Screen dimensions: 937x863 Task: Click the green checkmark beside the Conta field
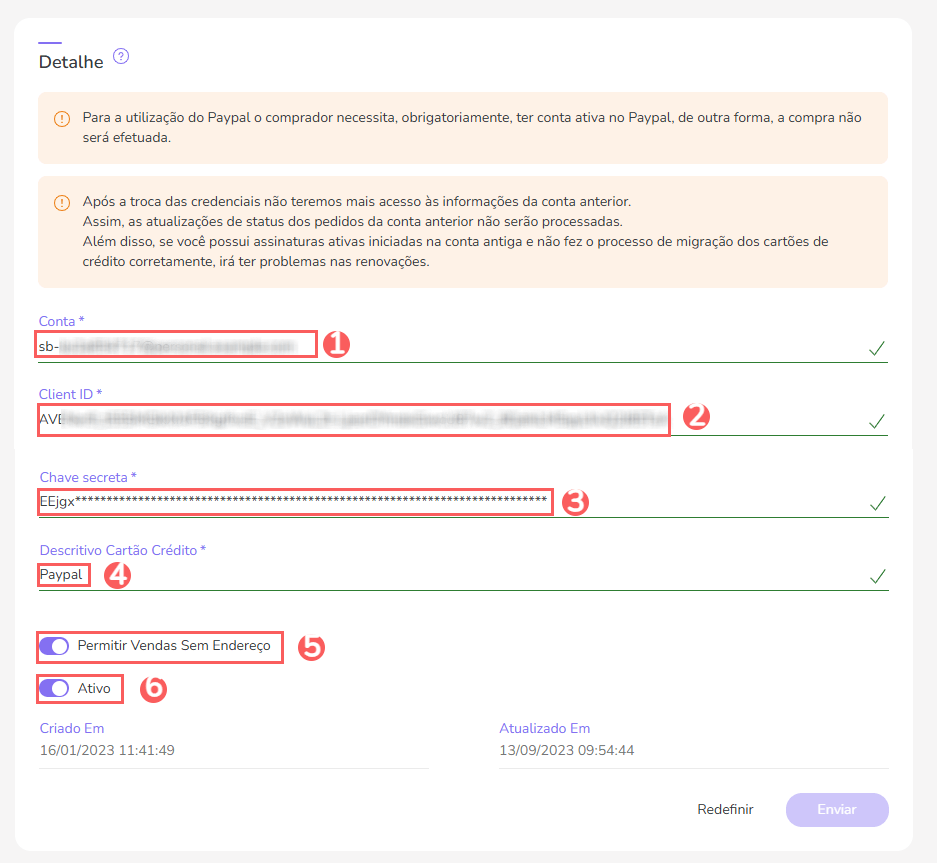tap(877, 348)
